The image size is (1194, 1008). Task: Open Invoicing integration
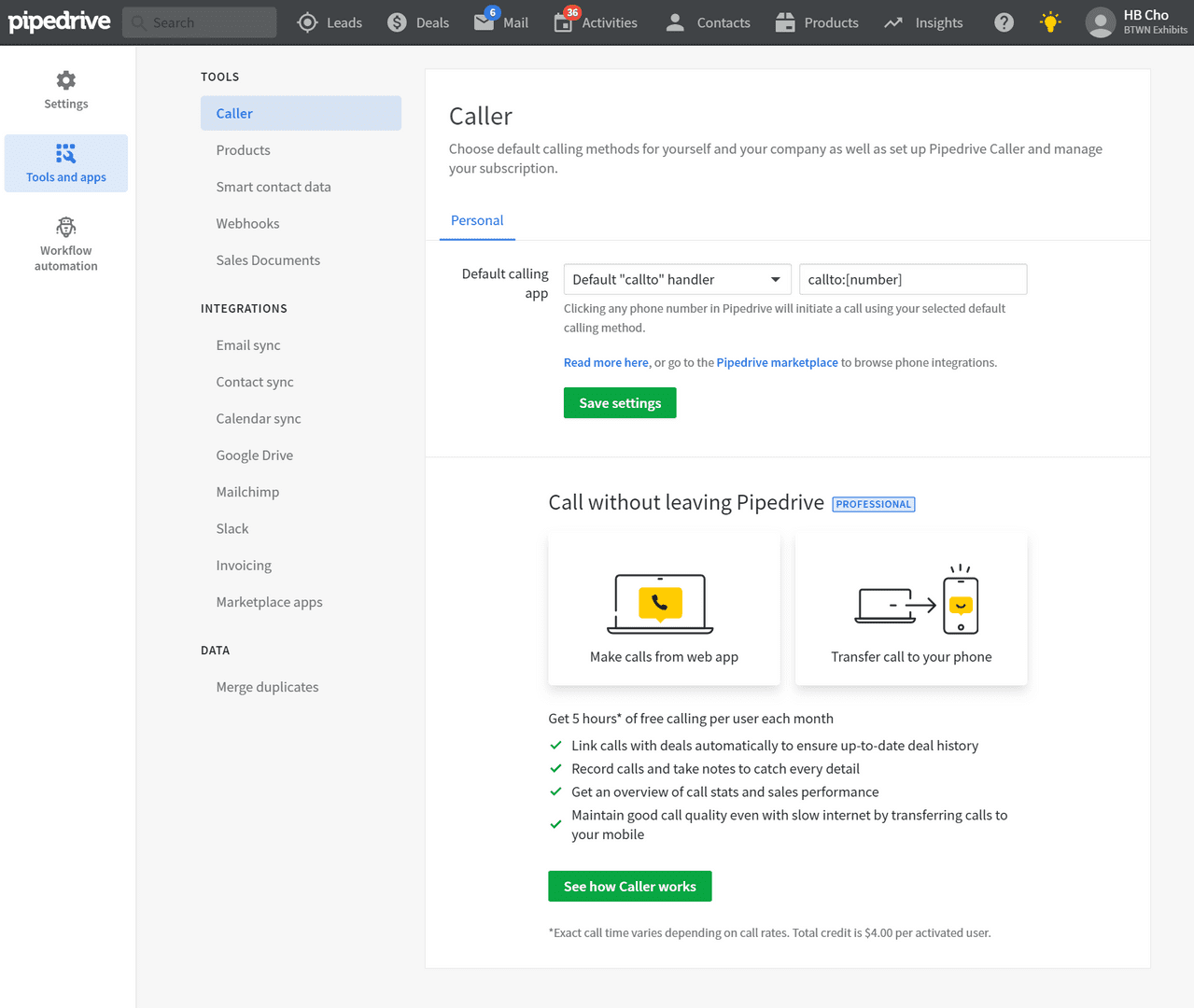click(x=244, y=566)
